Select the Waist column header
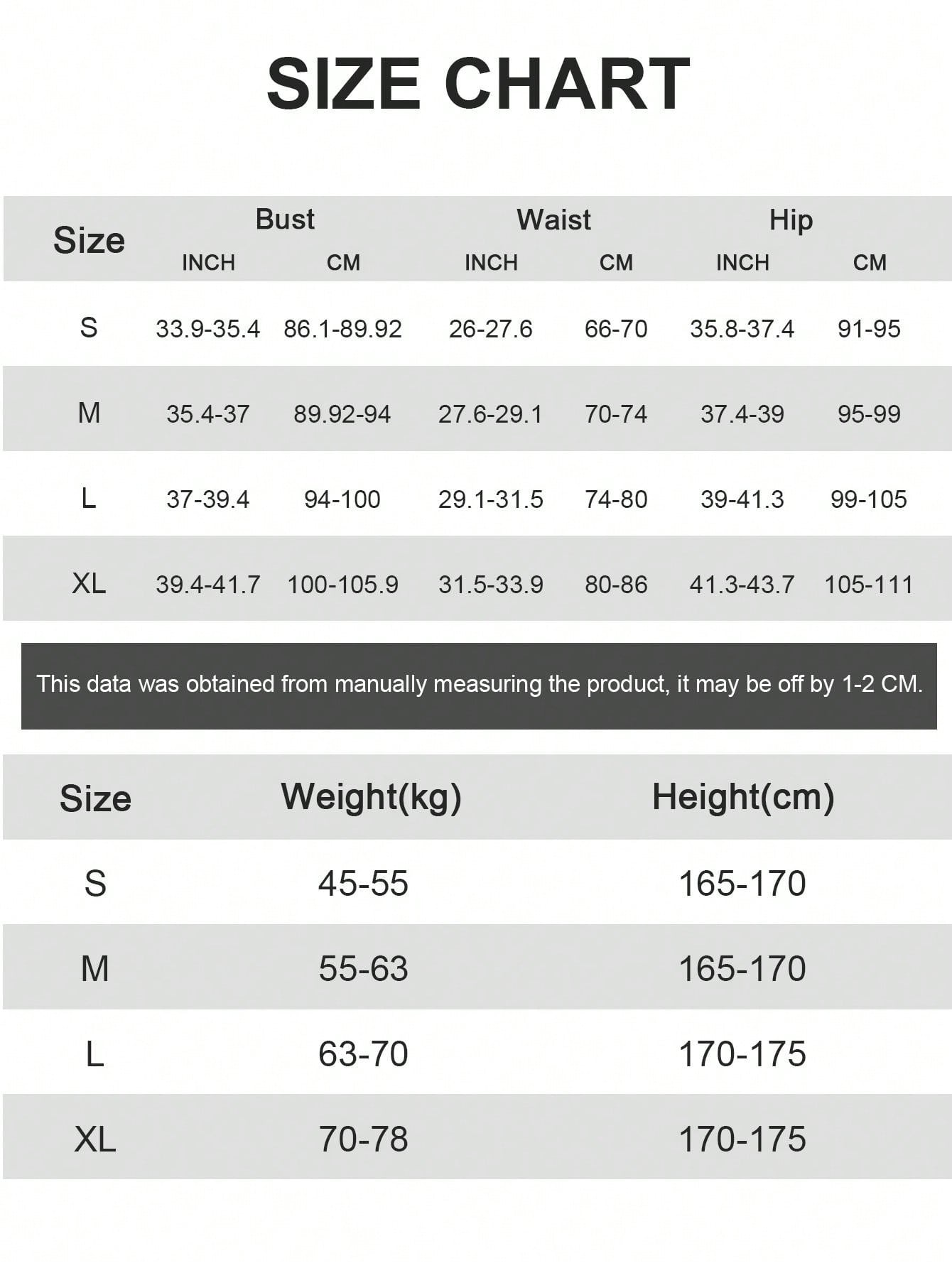The width and height of the screenshot is (952, 1268). click(x=553, y=220)
